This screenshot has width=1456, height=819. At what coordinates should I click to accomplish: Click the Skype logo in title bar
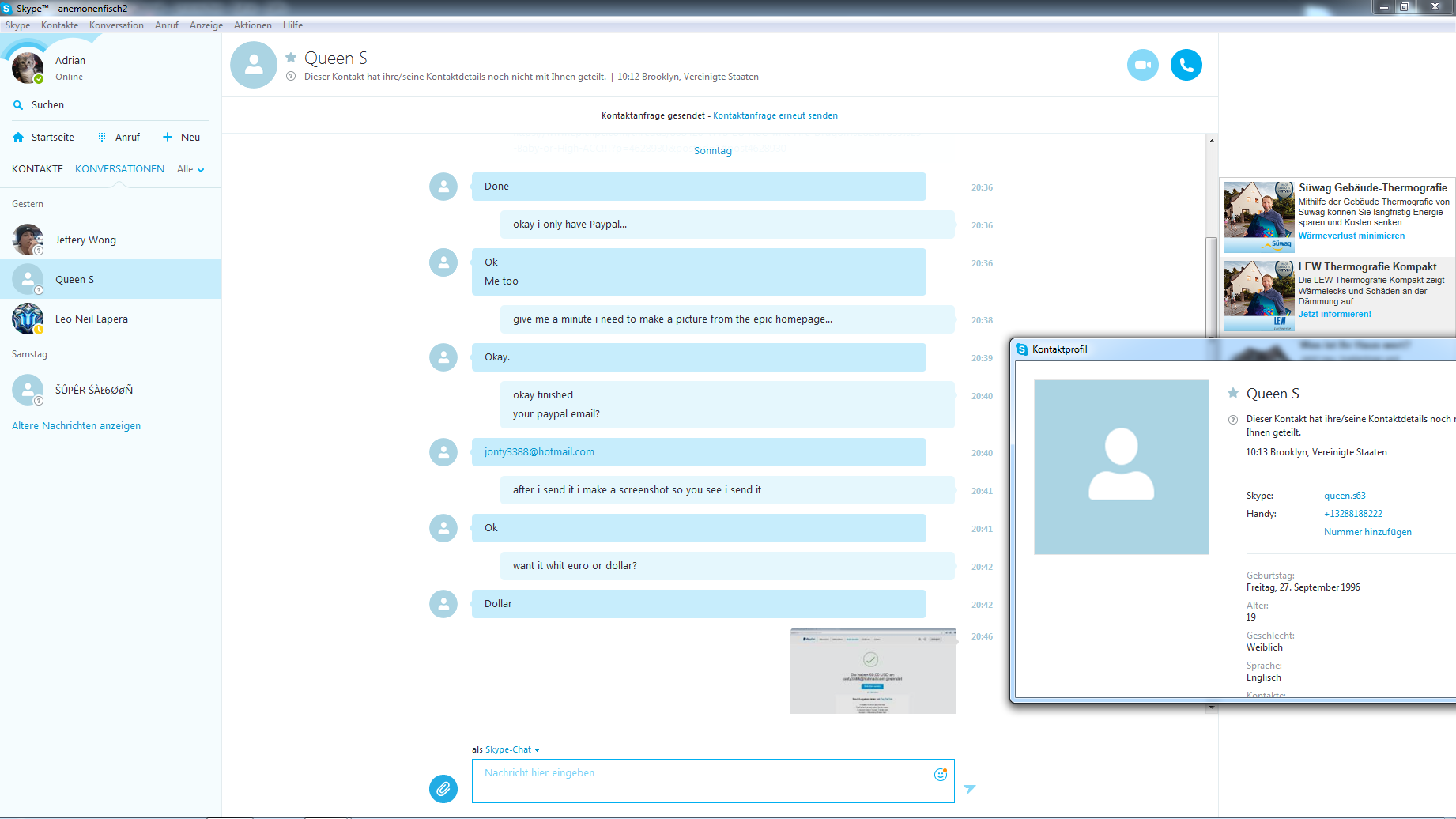point(7,8)
